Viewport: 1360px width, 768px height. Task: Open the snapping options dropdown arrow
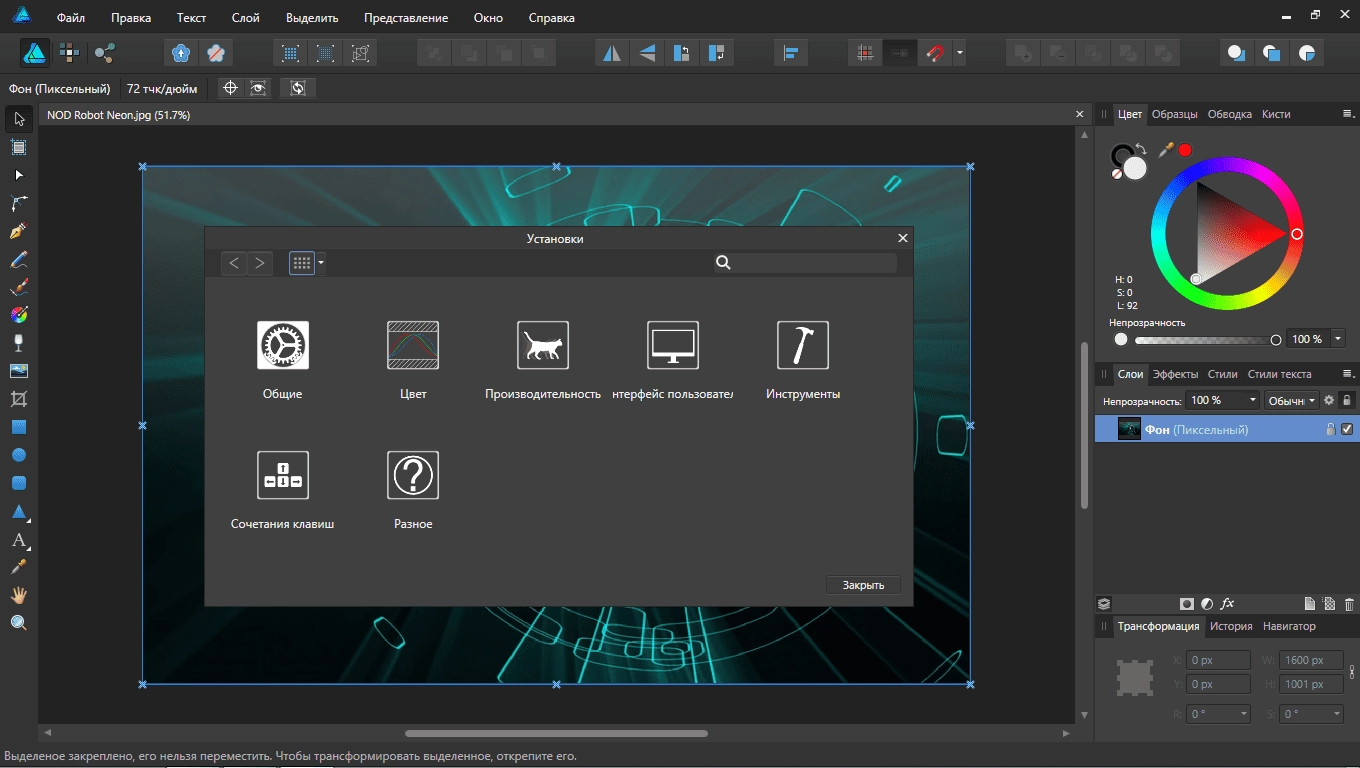coord(959,53)
